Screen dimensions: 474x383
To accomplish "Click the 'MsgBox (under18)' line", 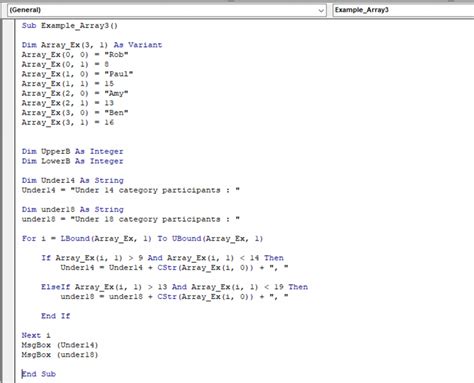I will pyautogui.click(x=60, y=355).
